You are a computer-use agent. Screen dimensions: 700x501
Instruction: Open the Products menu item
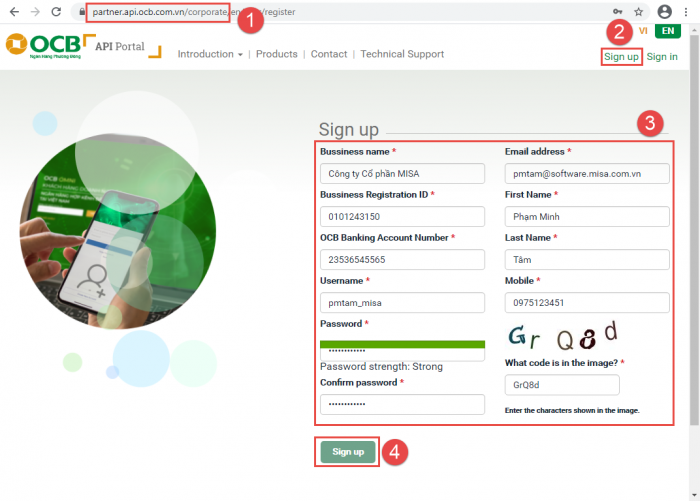277,54
